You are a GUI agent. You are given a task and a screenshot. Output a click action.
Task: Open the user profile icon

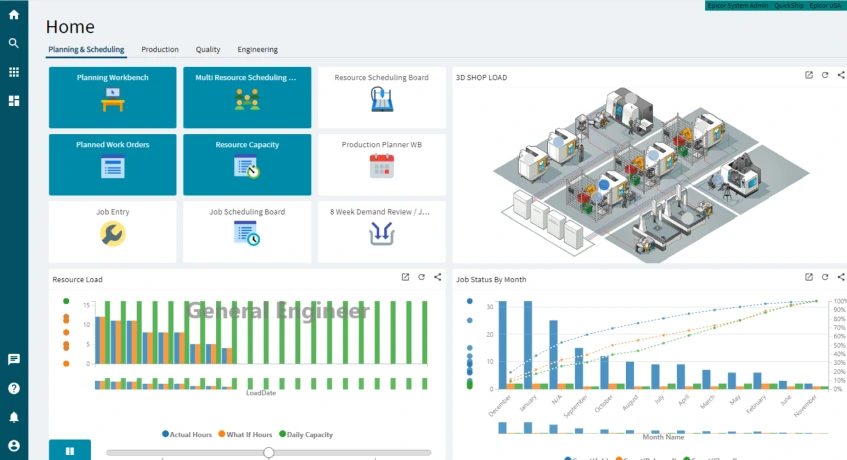pyautogui.click(x=14, y=445)
